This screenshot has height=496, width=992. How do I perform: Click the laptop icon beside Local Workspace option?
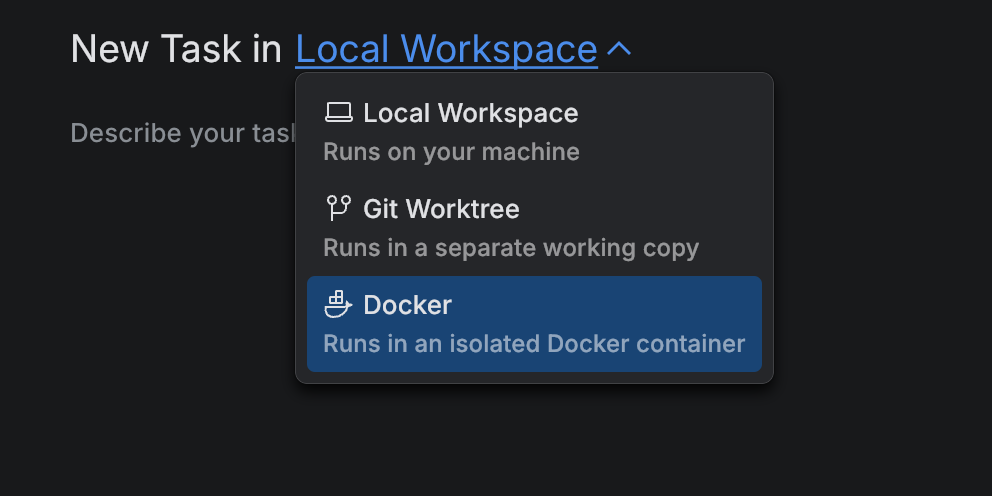338,113
